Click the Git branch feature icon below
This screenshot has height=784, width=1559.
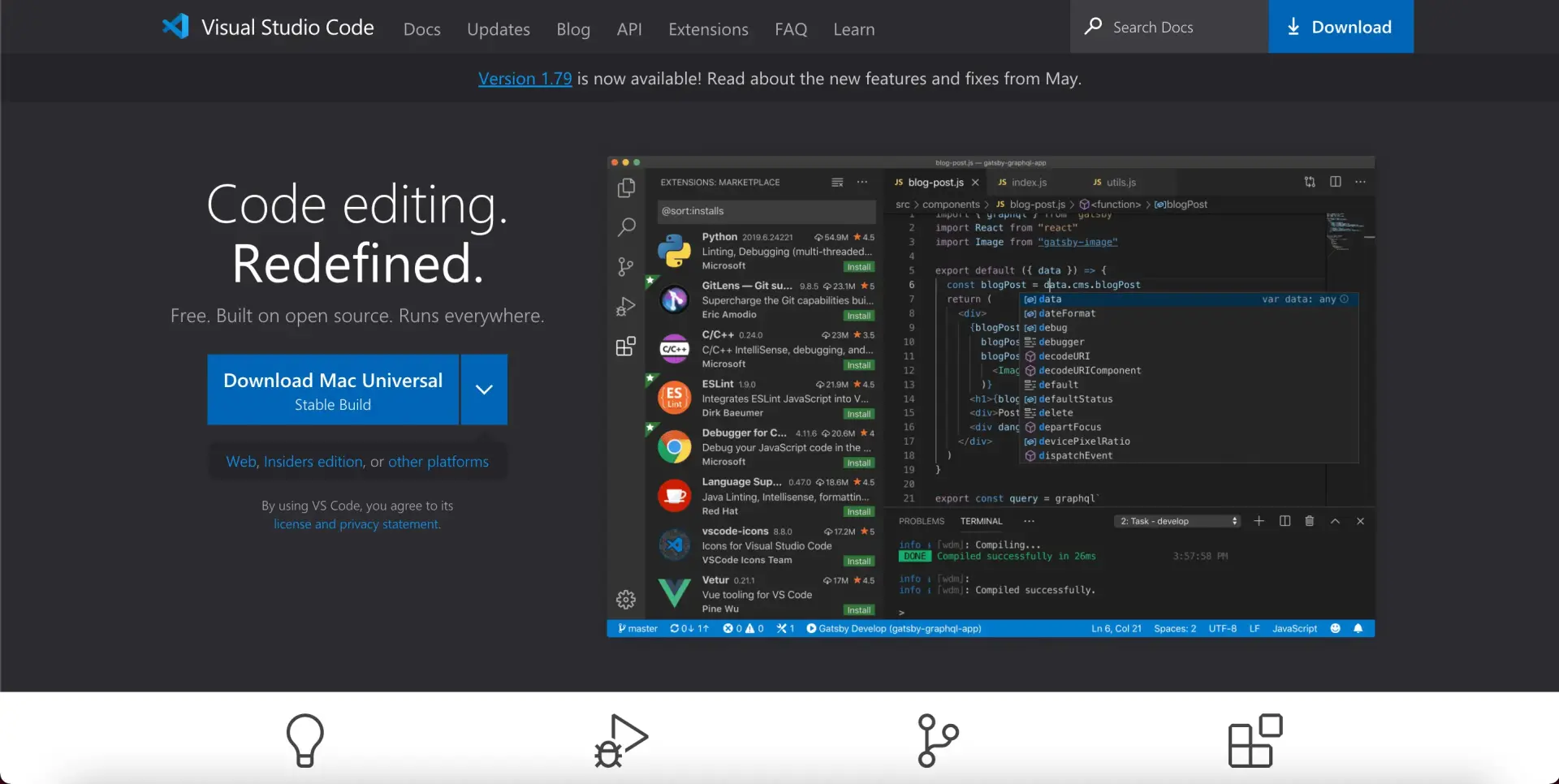938,740
